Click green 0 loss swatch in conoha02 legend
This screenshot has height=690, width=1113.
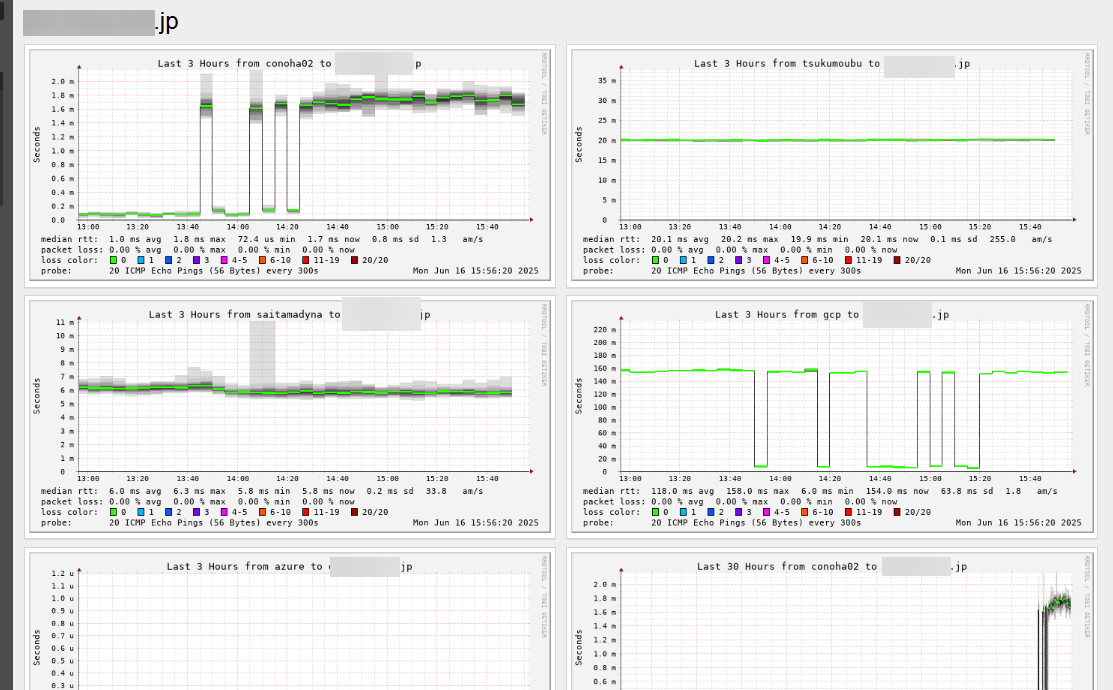[x=113, y=260]
